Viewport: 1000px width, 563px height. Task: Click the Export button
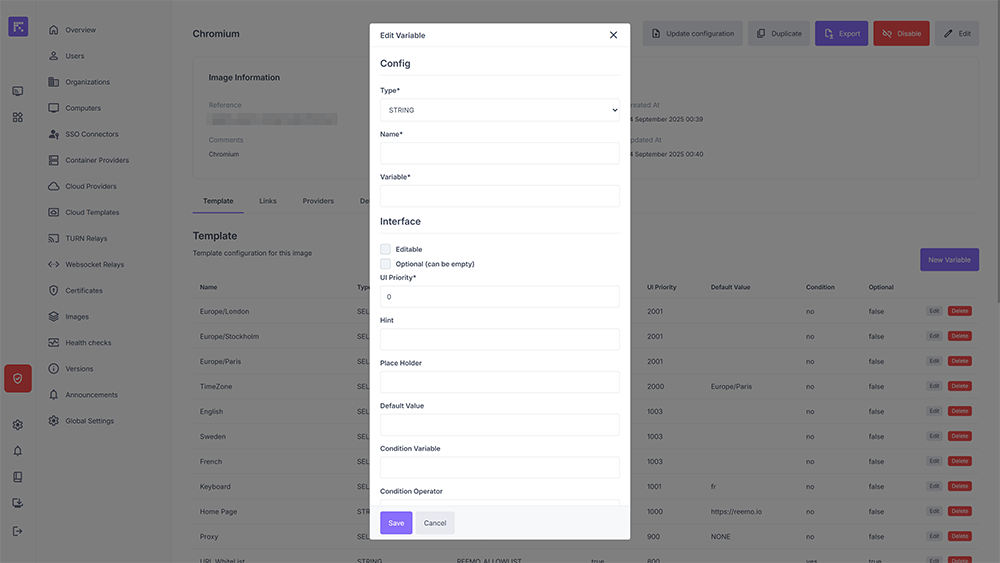click(841, 34)
